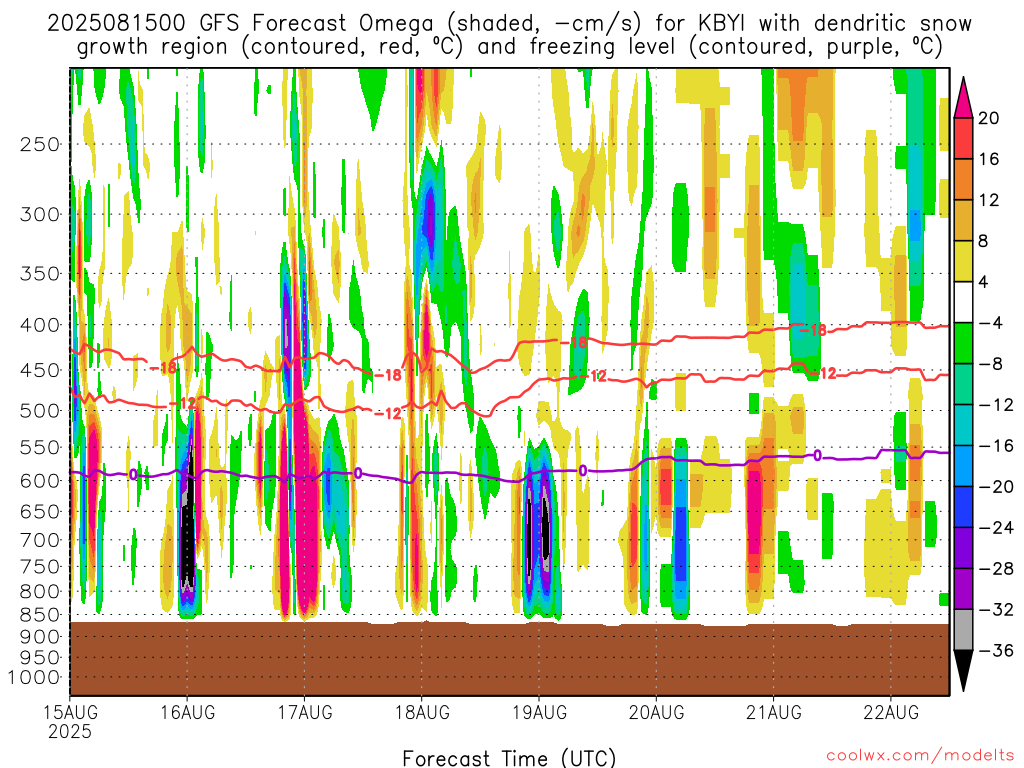This screenshot has height=768, width=1024.
Task: Click the 17AUG time axis label
Action: tap(305, 712)
